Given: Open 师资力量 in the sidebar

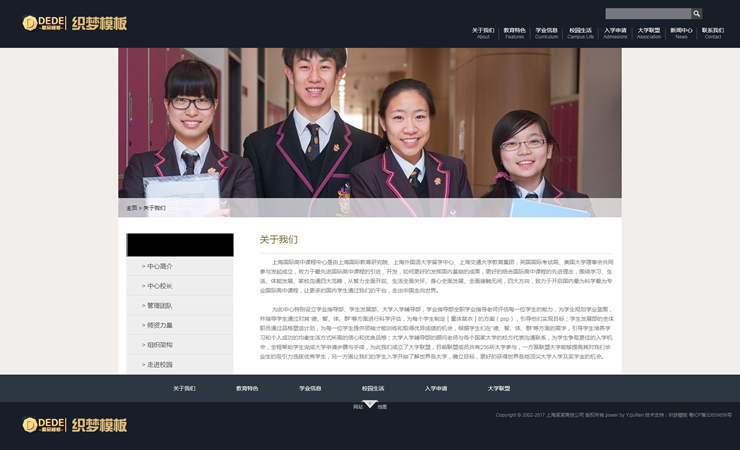Looking at the screenshot, I should coord(159,325).
